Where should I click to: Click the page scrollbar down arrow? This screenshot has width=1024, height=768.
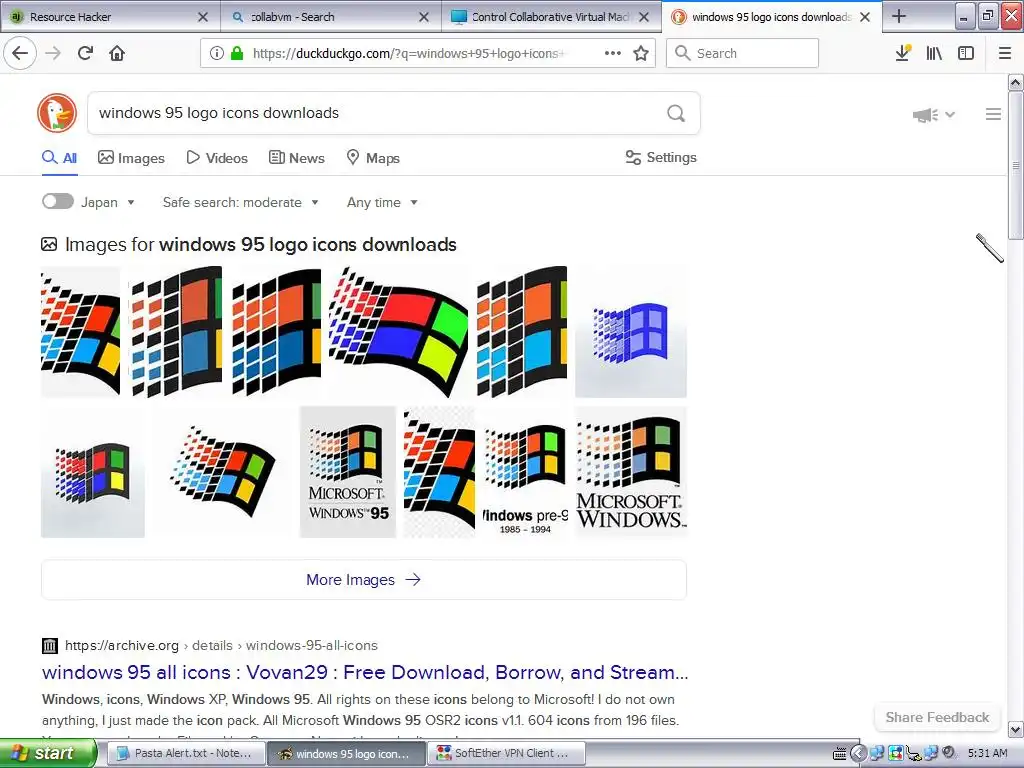pyautogui.click(x=1016, y=729)
